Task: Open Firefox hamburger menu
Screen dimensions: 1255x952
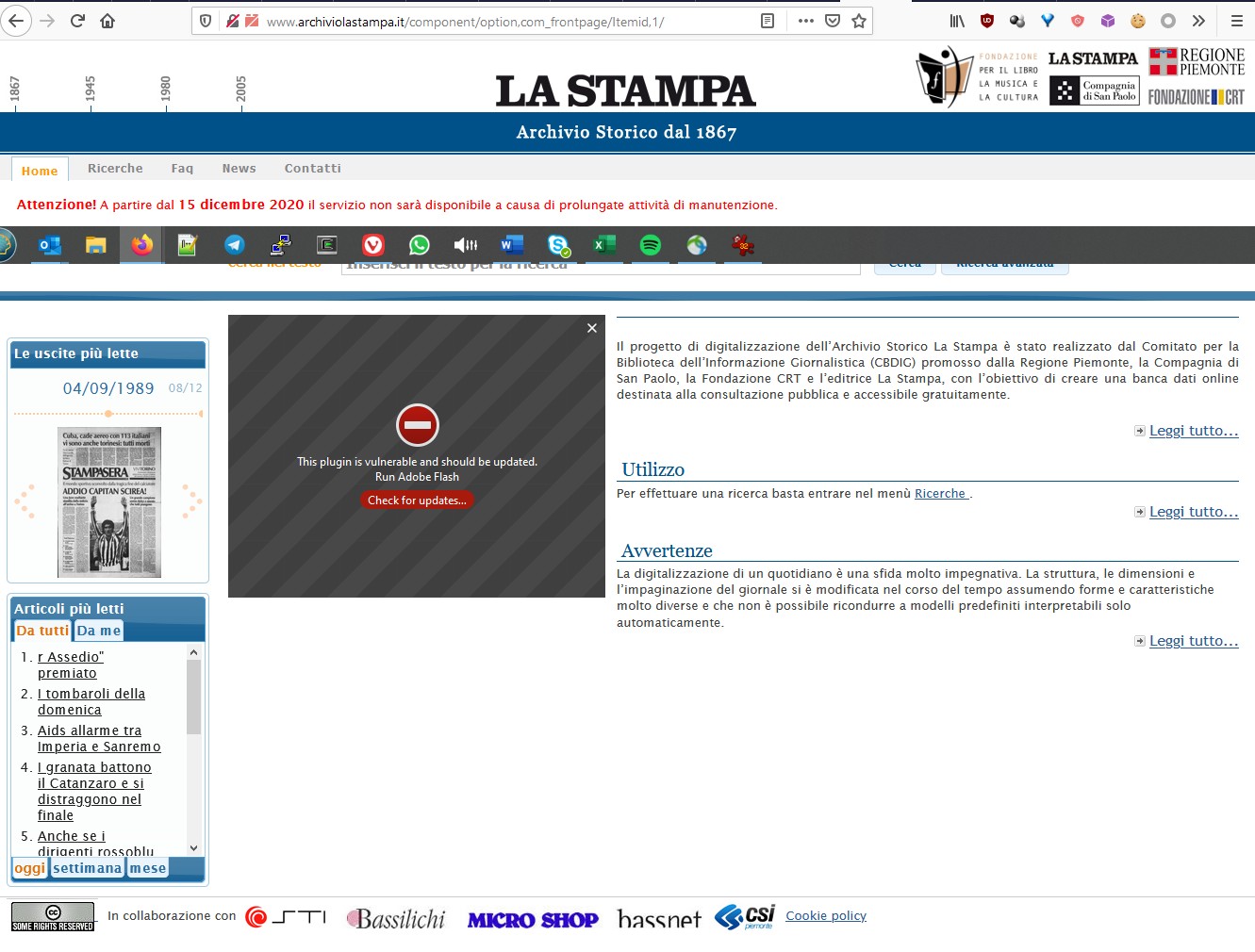Action: [x=1237, y=21]
